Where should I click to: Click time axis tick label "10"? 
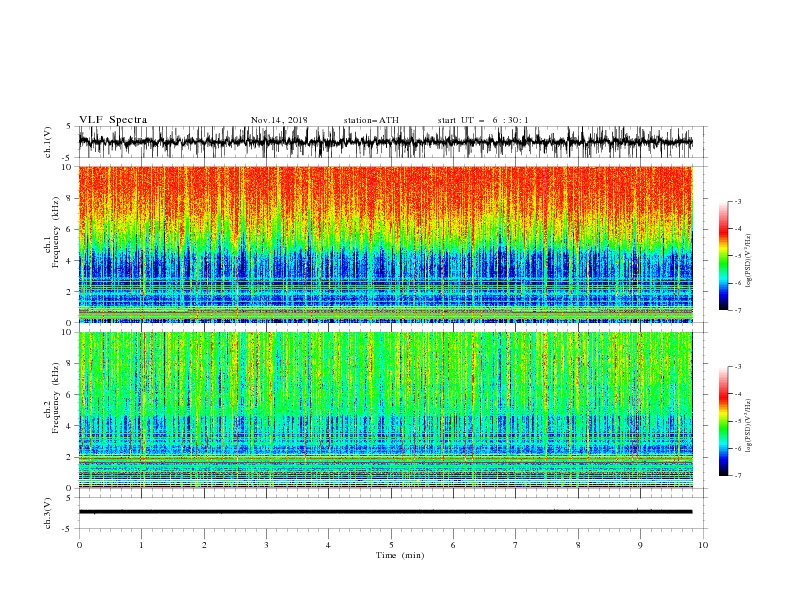pyautogui.click(x=703, y=545)
